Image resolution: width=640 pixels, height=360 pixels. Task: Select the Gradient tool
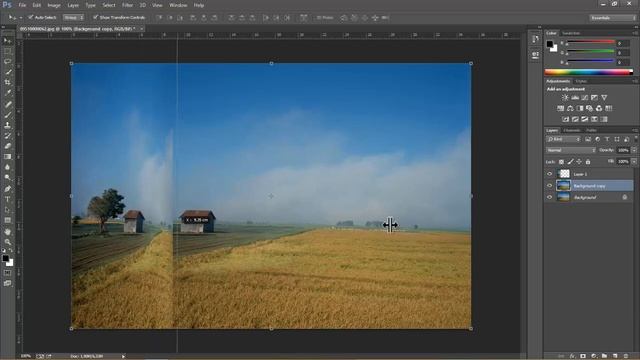point(7,157)
